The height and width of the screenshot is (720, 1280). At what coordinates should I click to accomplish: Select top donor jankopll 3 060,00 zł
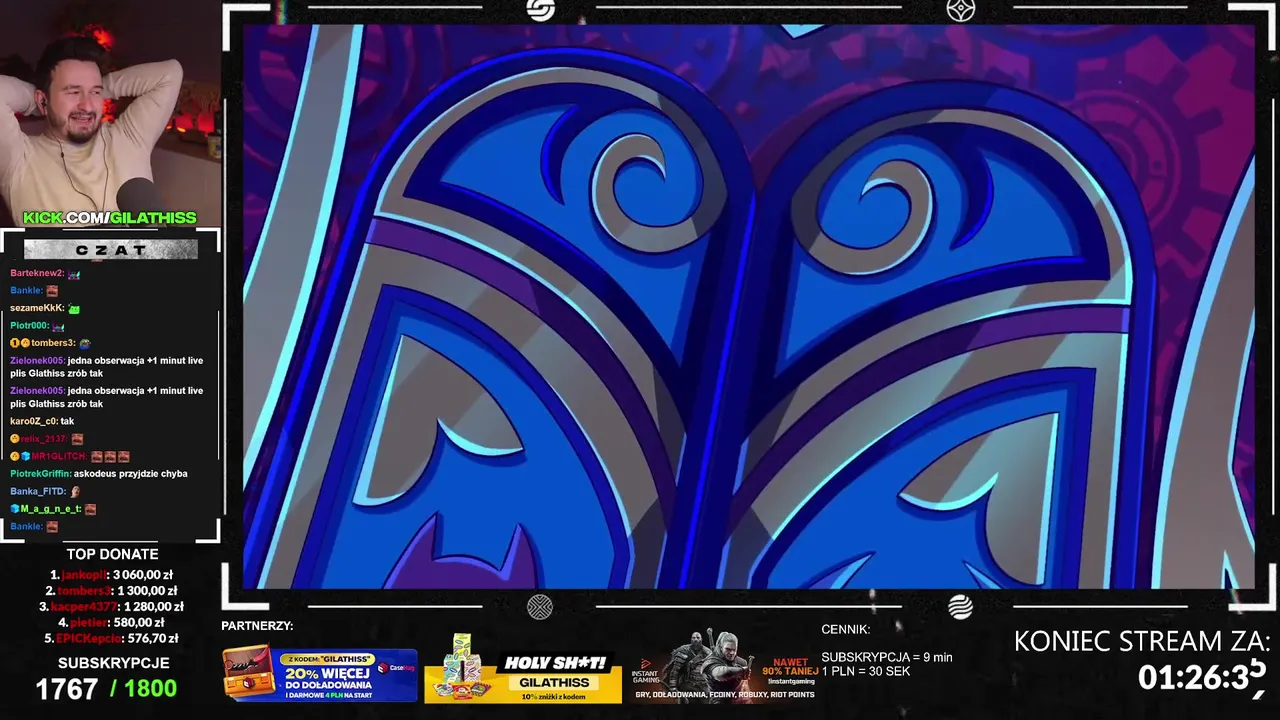point(112,575)
